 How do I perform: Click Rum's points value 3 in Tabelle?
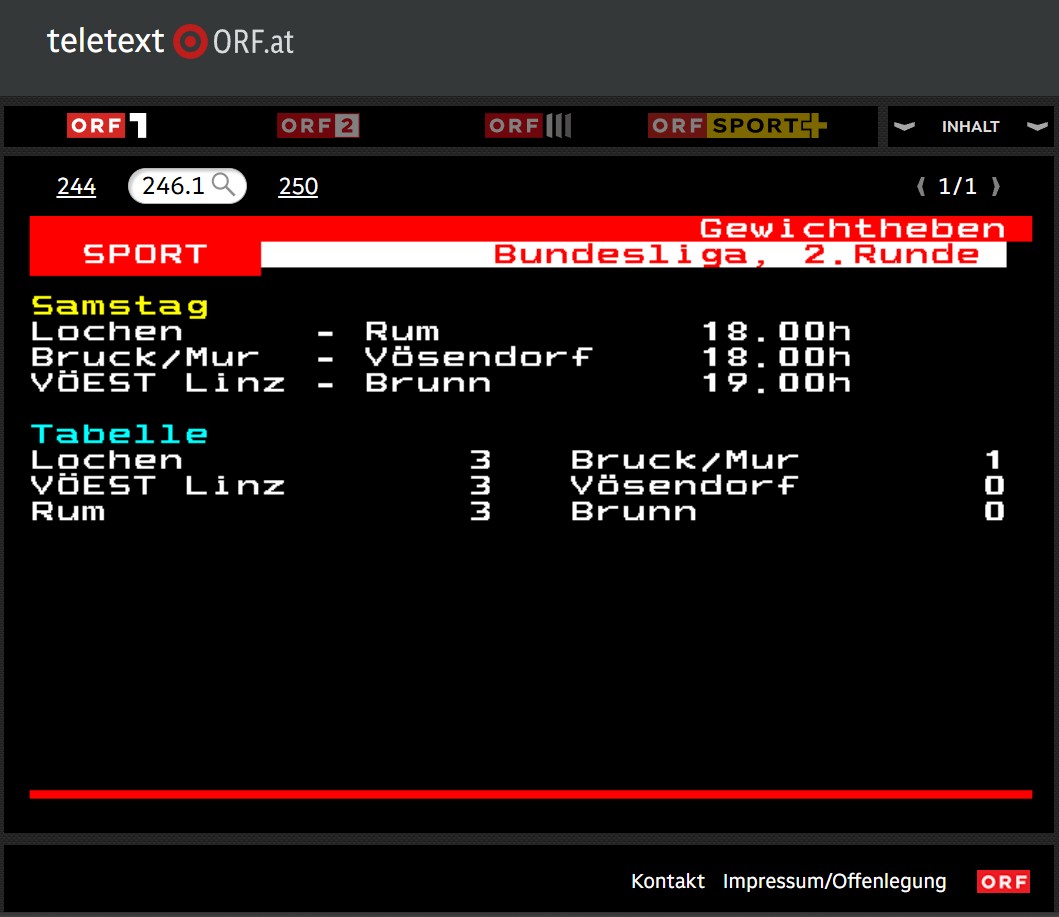click(x=480, y=511)
